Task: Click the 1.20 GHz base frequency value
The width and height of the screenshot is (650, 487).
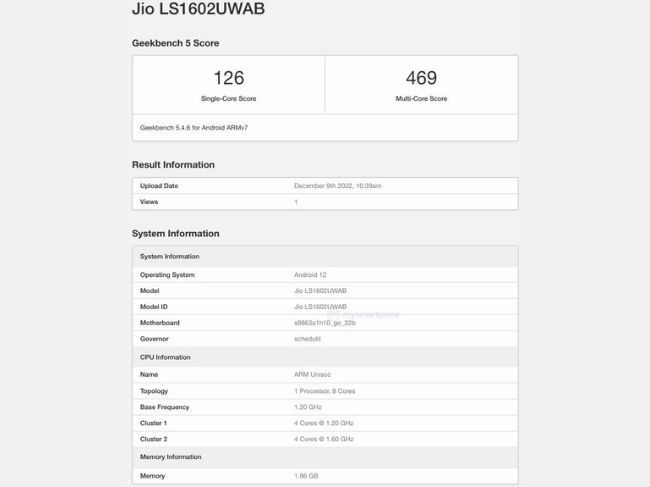Action: [308, 407]
